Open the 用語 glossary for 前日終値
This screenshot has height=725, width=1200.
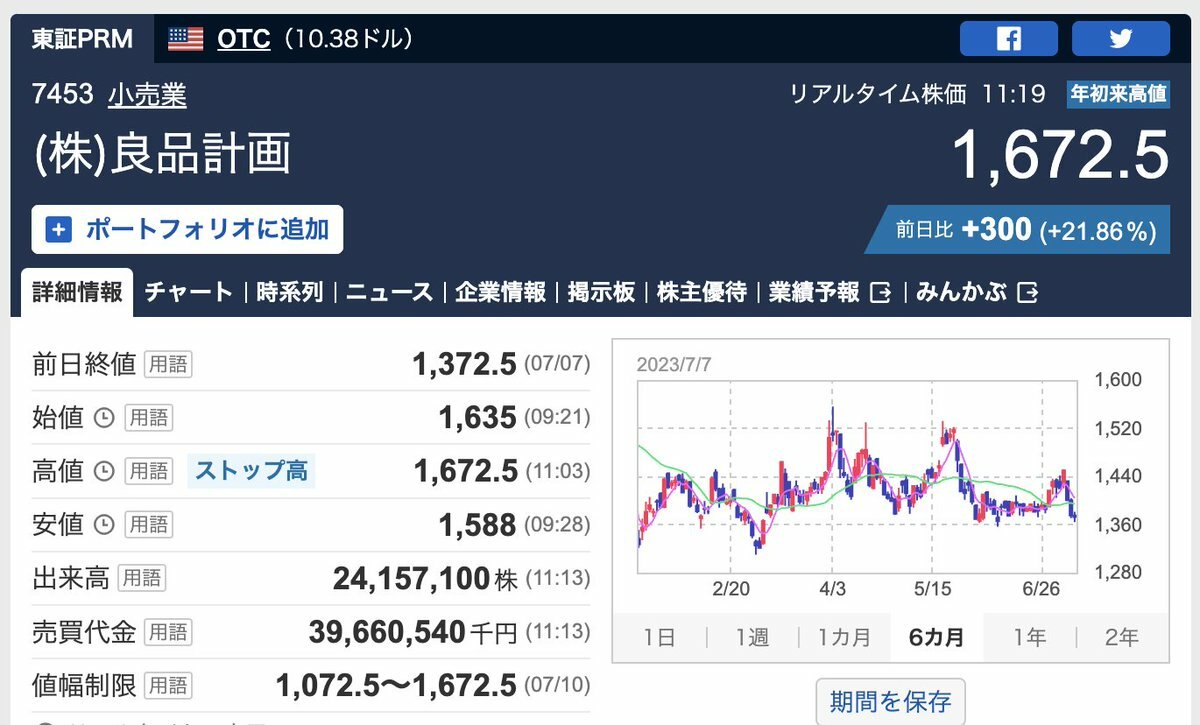(167, 364)
